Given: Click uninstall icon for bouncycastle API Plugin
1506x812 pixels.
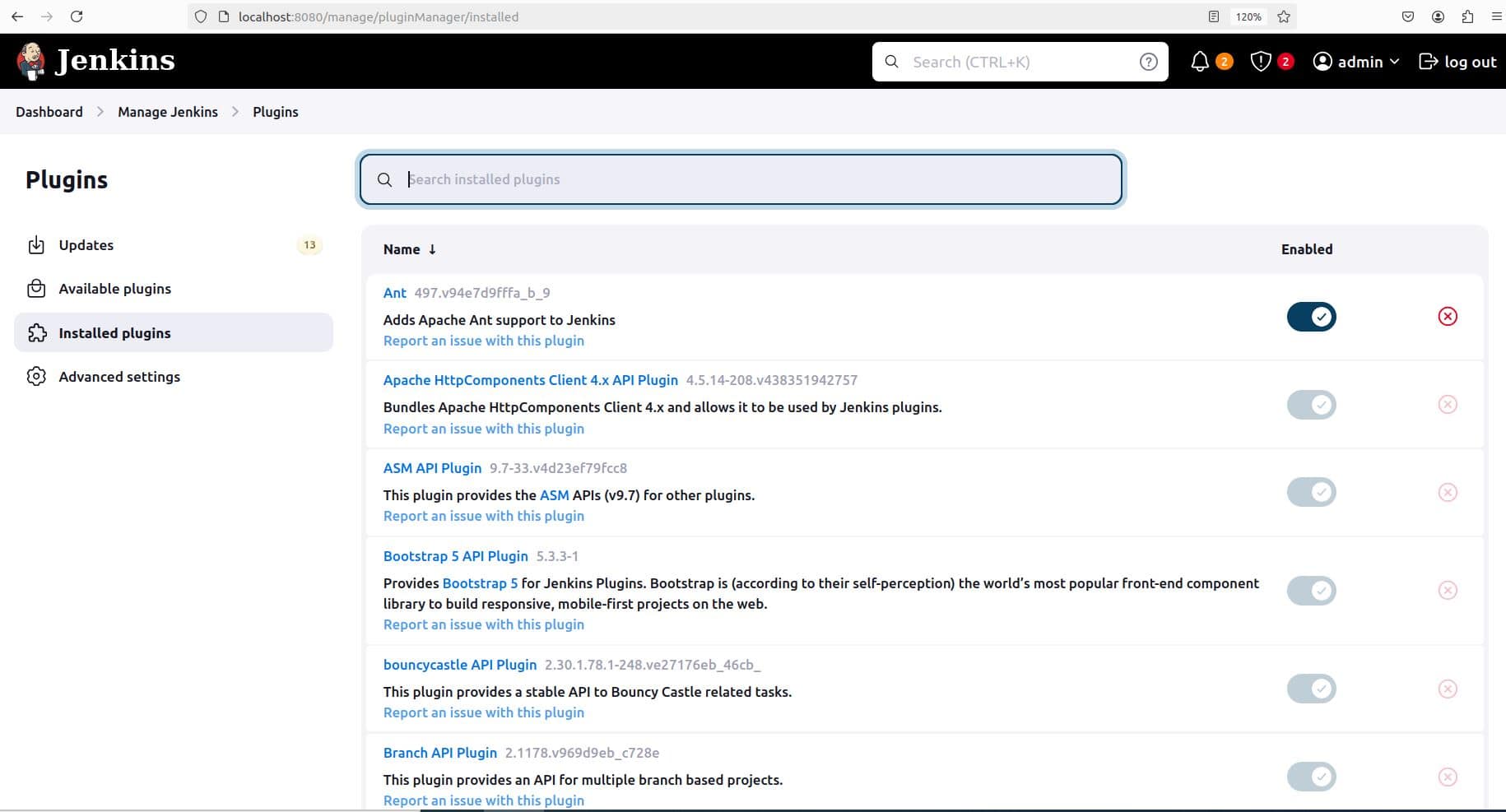Looking at the screenshot, I should coord(1448,689).
